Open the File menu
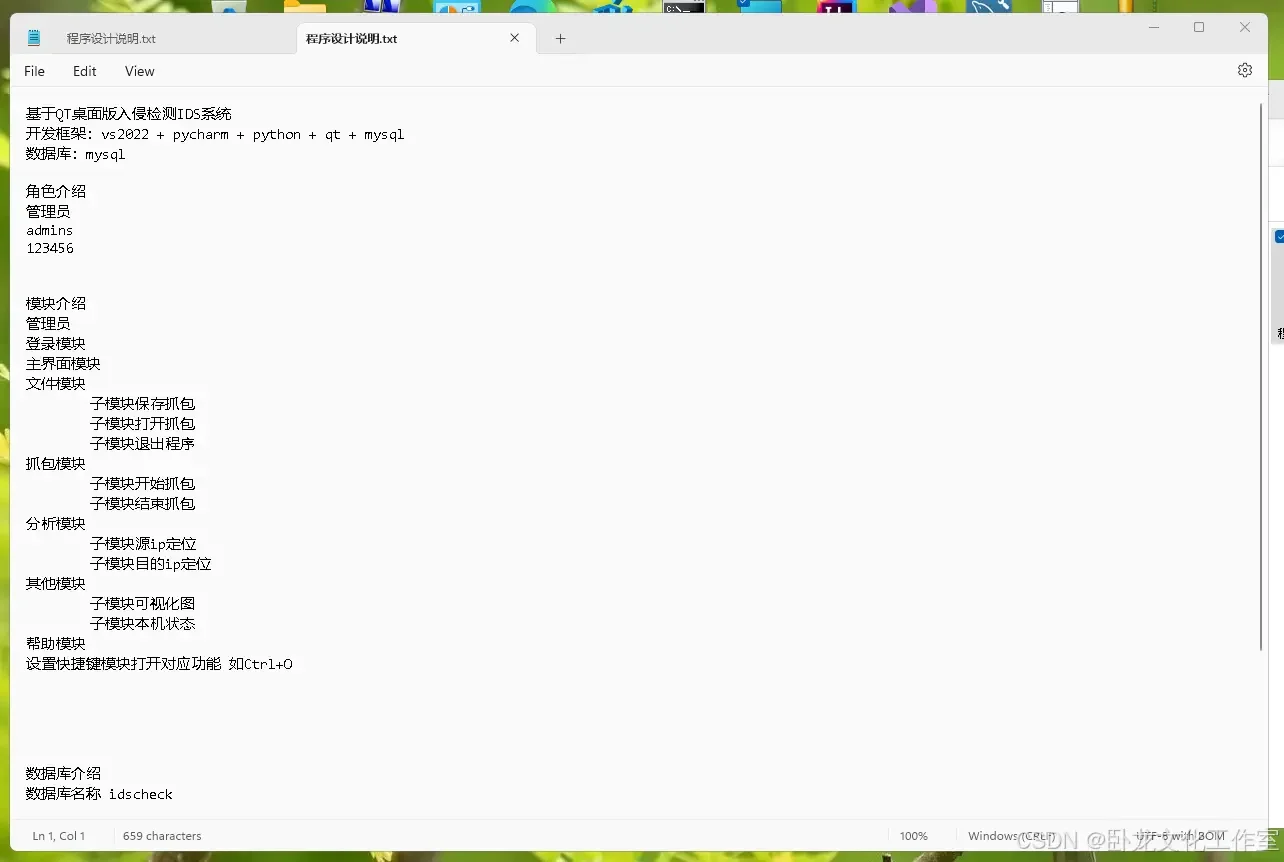1284x862 pixels. click(x=34, y=71)
